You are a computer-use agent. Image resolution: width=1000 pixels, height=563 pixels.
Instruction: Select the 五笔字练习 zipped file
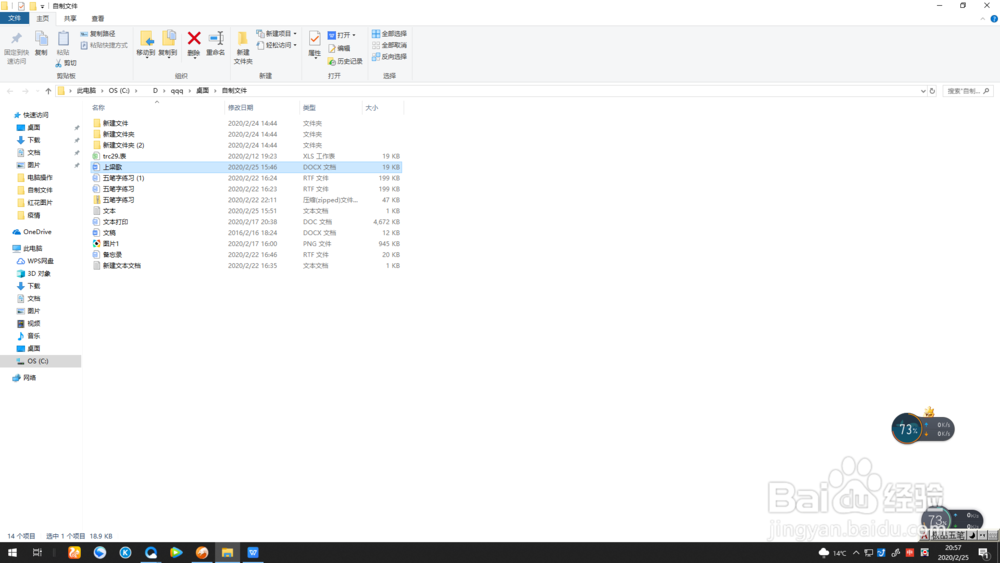(119, 200)
